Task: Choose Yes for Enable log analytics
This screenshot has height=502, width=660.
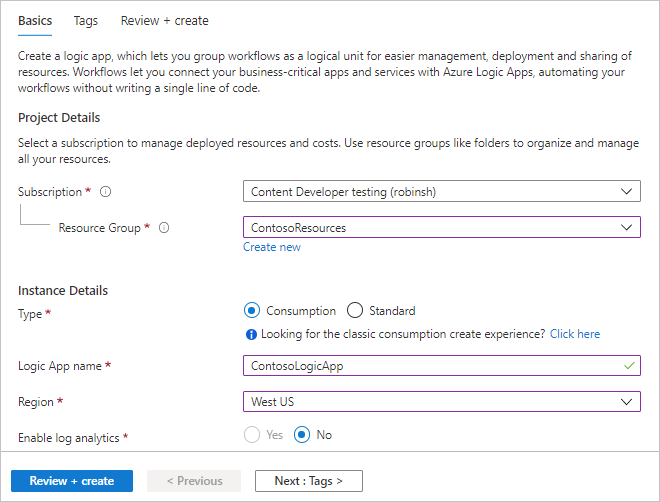Action: click(252, 435)
